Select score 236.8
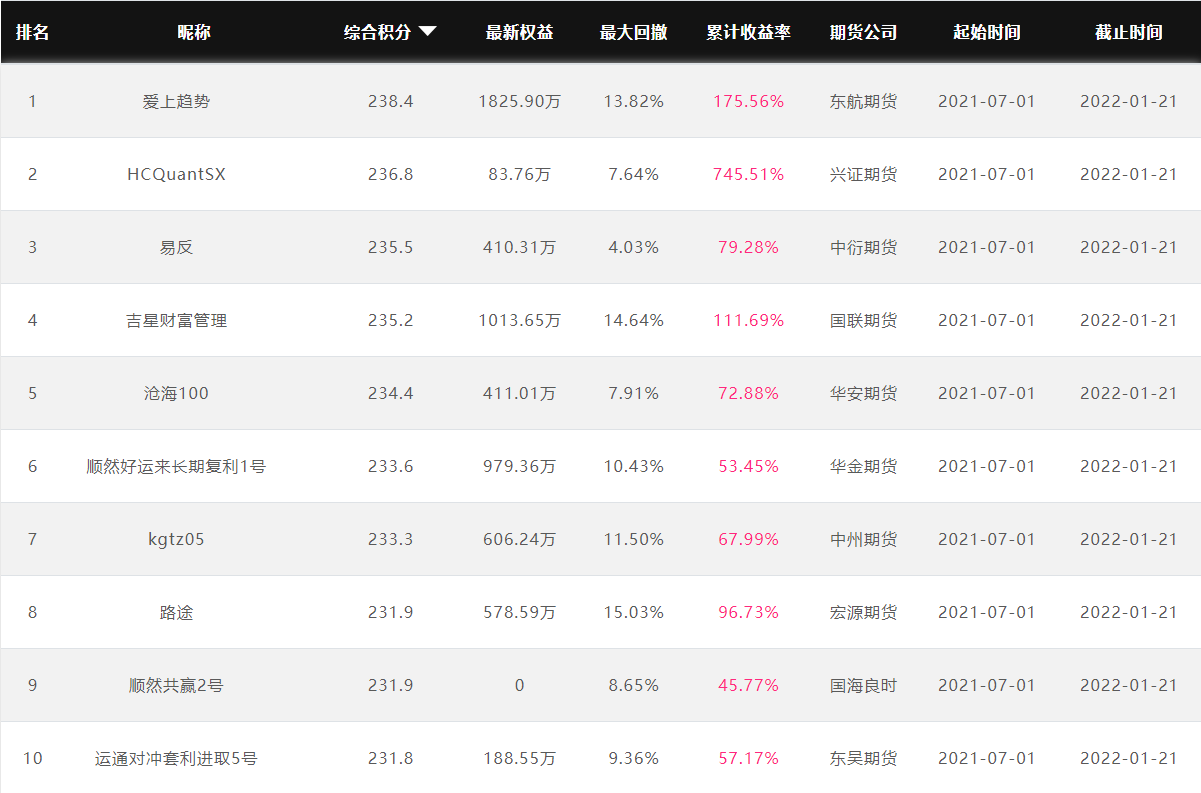 pos(390,174)
